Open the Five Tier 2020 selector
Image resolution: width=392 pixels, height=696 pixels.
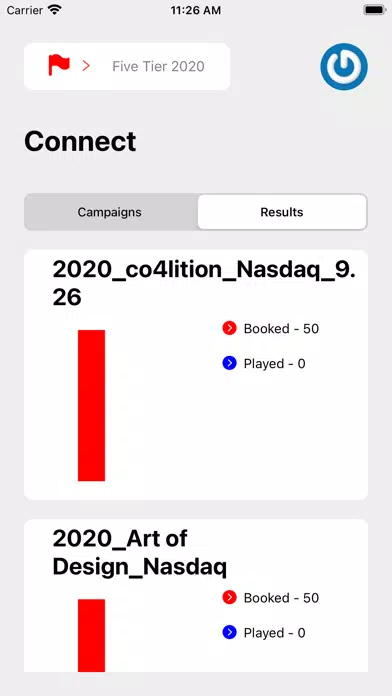[x=127, y=67]
